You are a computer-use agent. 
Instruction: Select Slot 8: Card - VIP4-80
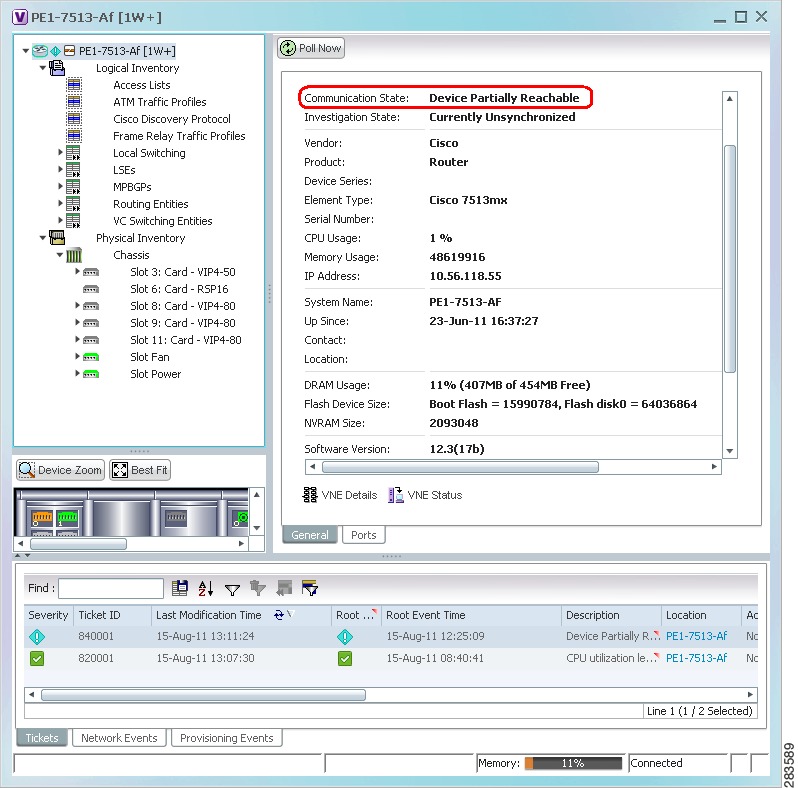tap(183, 306)
